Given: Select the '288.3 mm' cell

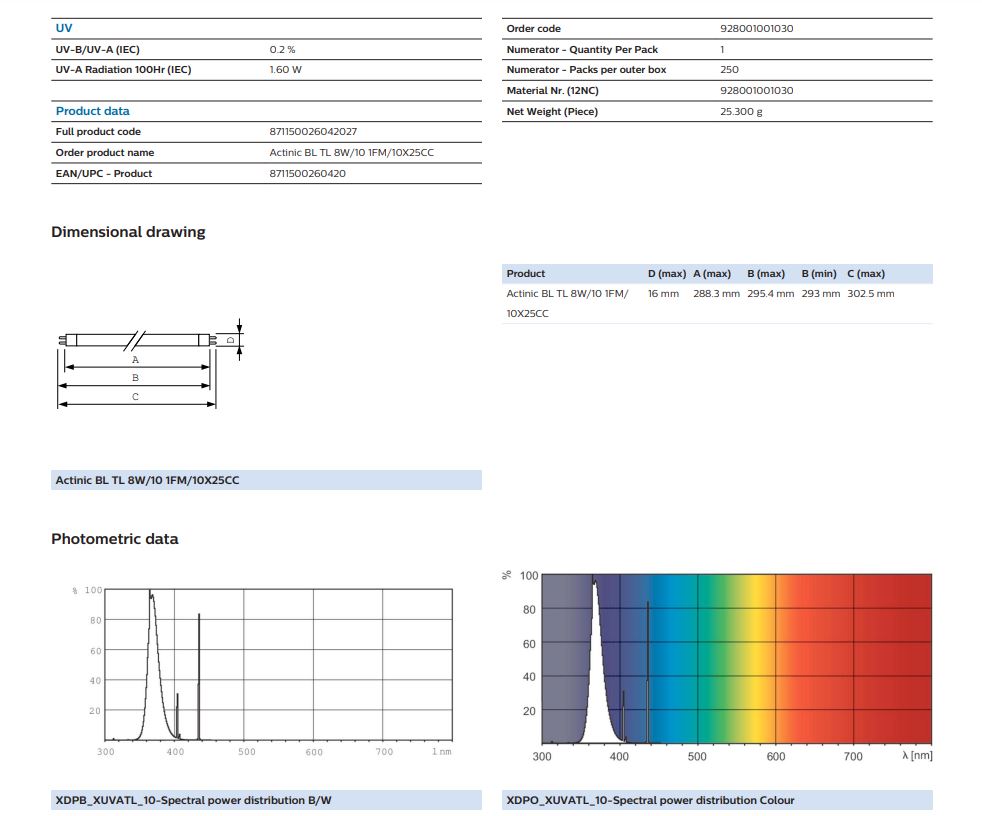Looking at the screenshot, I should (716, 294).
